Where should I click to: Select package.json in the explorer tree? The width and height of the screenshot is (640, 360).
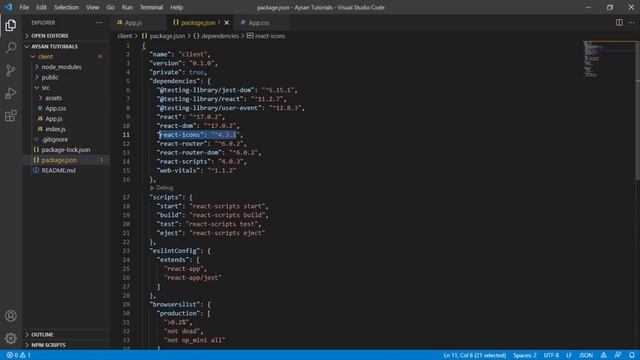tap(66, 160)
